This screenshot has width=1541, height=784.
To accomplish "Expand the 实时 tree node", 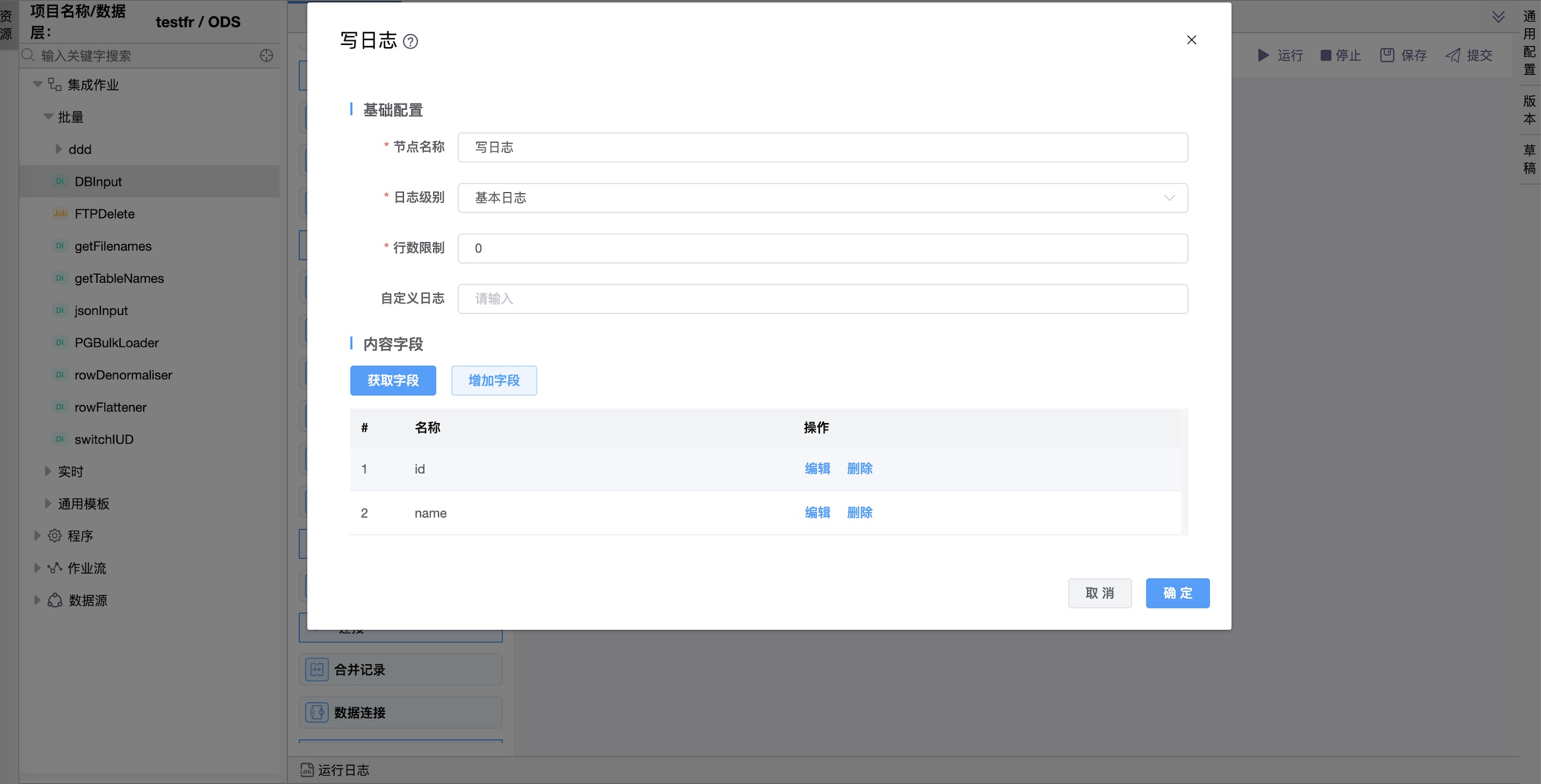I will 48,471.
